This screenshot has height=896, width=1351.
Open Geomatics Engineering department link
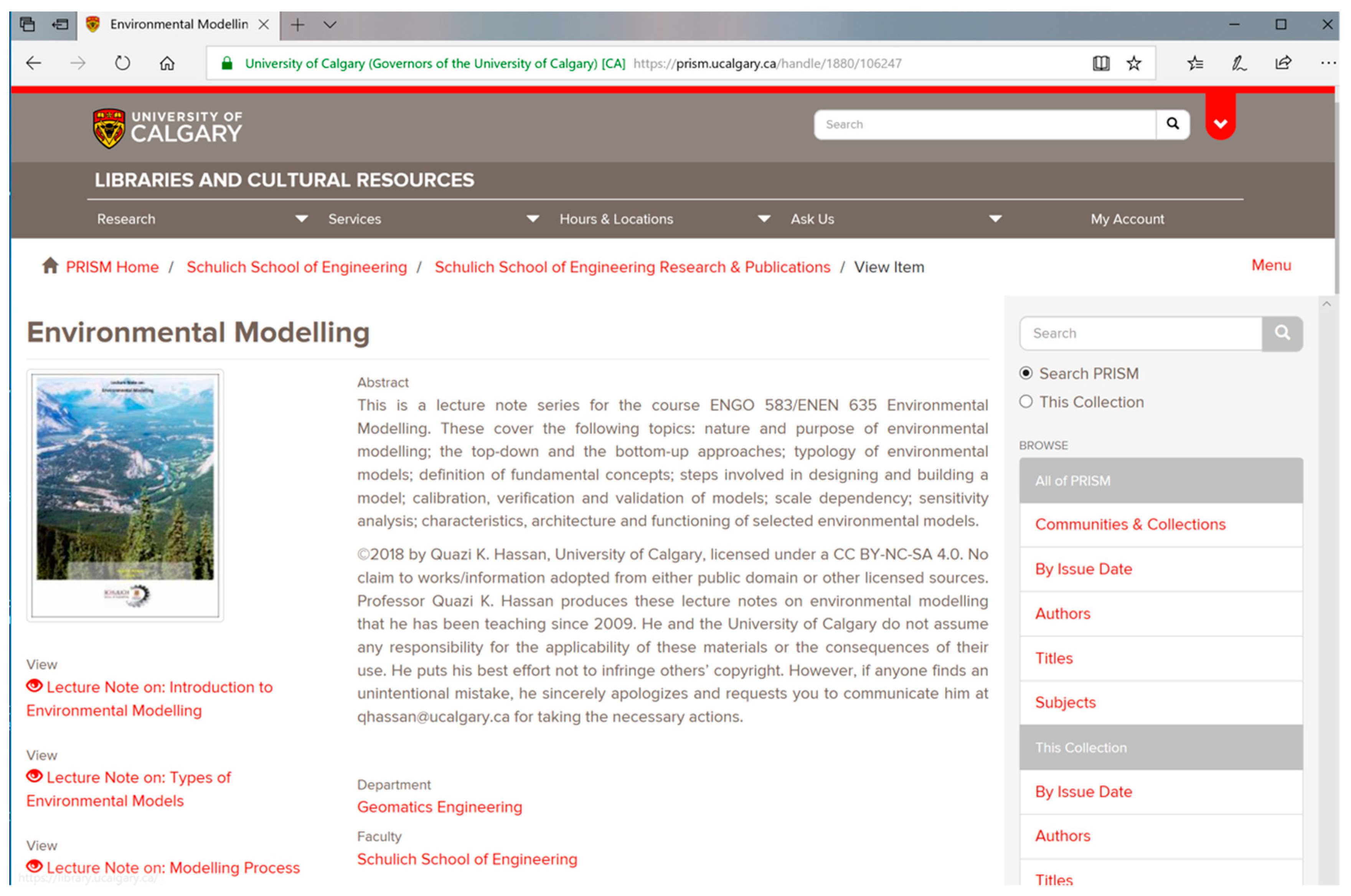point(440,807)
